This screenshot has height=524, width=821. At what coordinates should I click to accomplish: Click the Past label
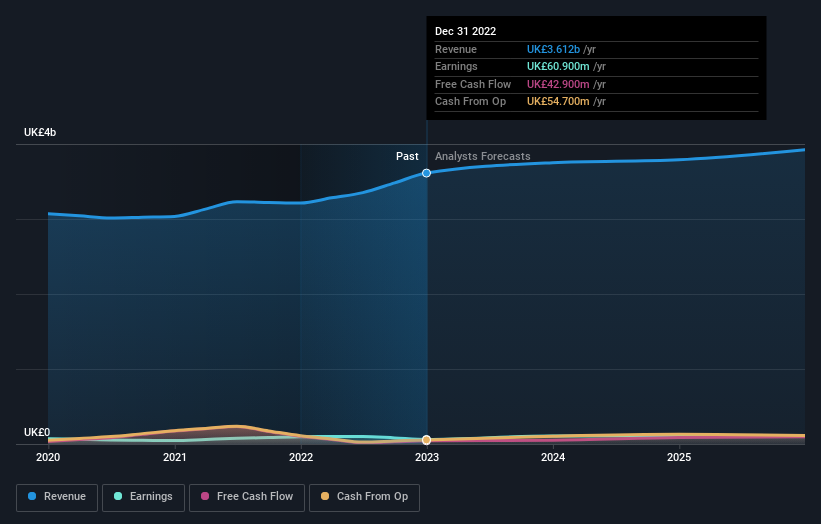coord(407,157)
